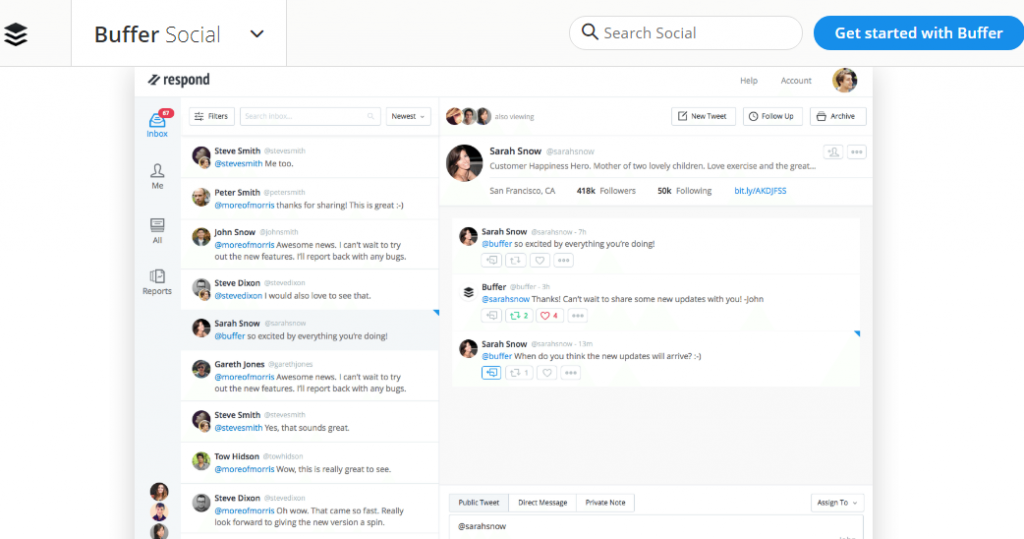Click 418k Followers count
This screenshot has height=539, width=1024.
(605, 191)
